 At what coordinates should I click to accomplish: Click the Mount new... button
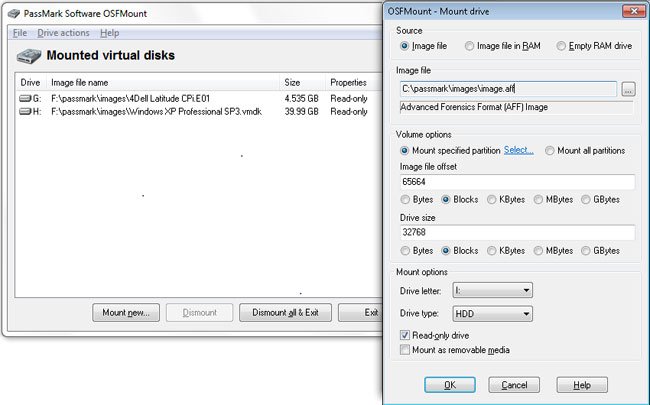(126, 313)
